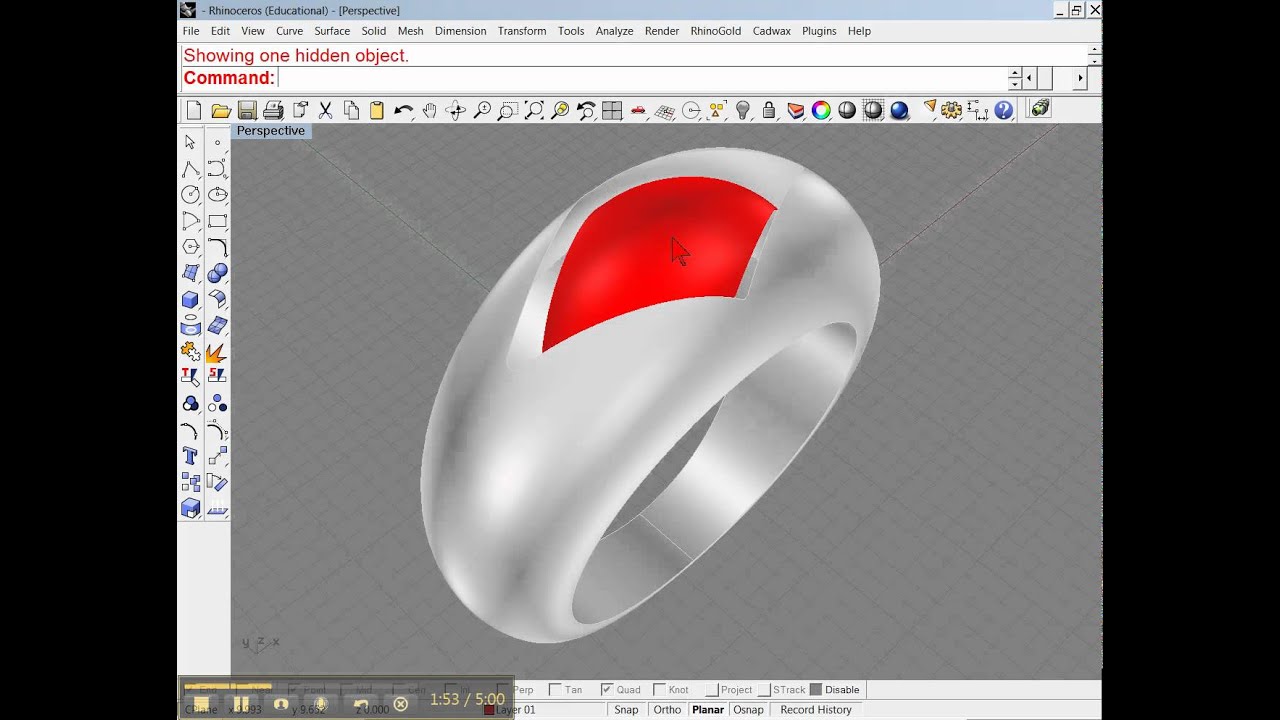The width and height of the screenshot is (1280, 720).
Task: Select the Pan hand tool
Action: click(429, 110)
